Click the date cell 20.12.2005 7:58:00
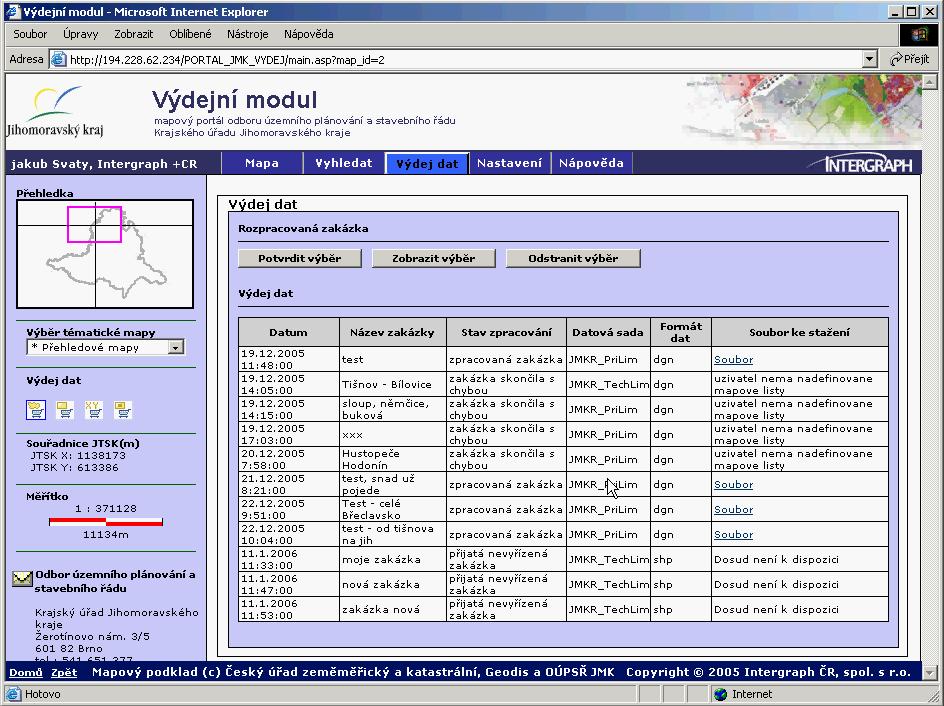The width and height of the screenshot is (944, 706). (x=289, y=459)
